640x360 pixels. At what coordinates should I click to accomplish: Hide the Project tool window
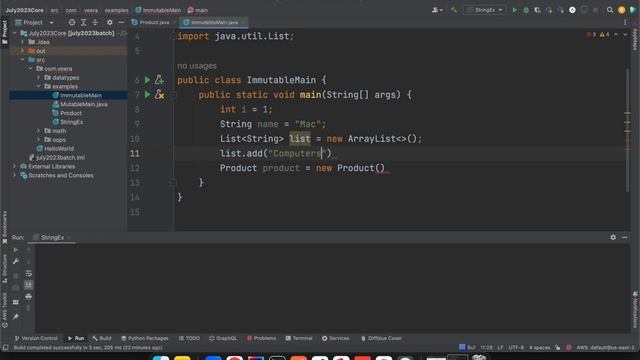(121, 22)
